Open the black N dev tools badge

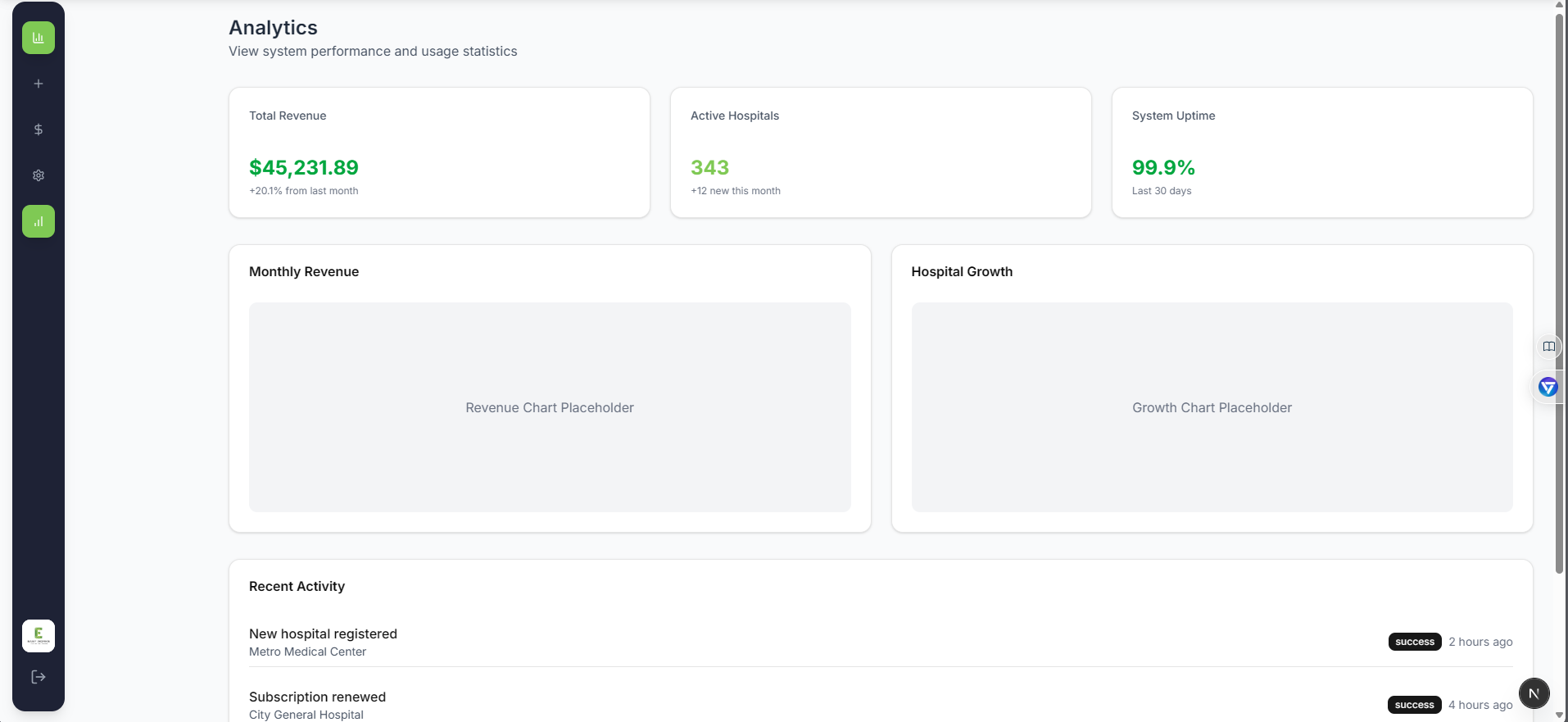pyautogui.click(x=1534, y=693)
